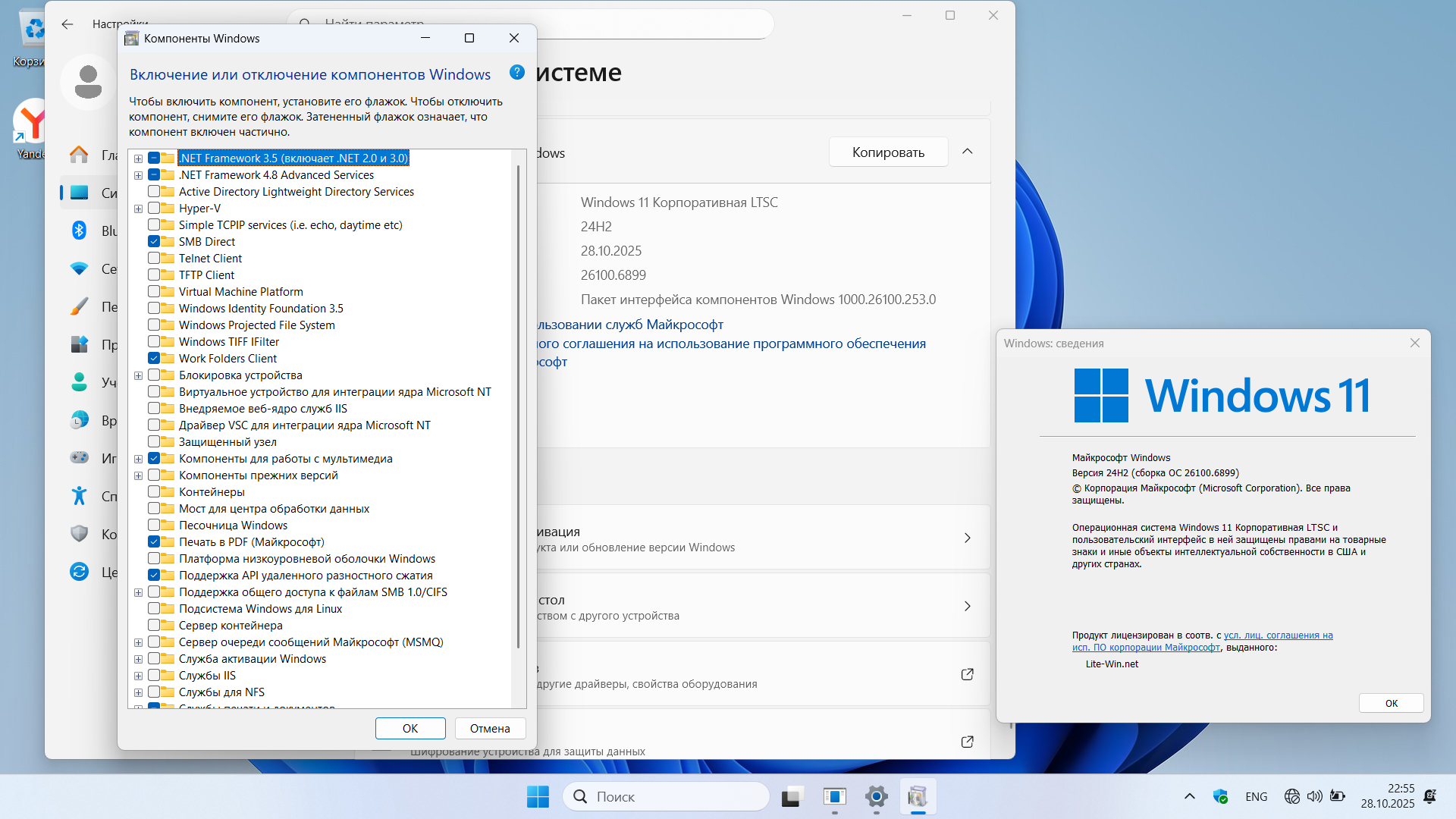Open Task View icon on taskbar

791,796
